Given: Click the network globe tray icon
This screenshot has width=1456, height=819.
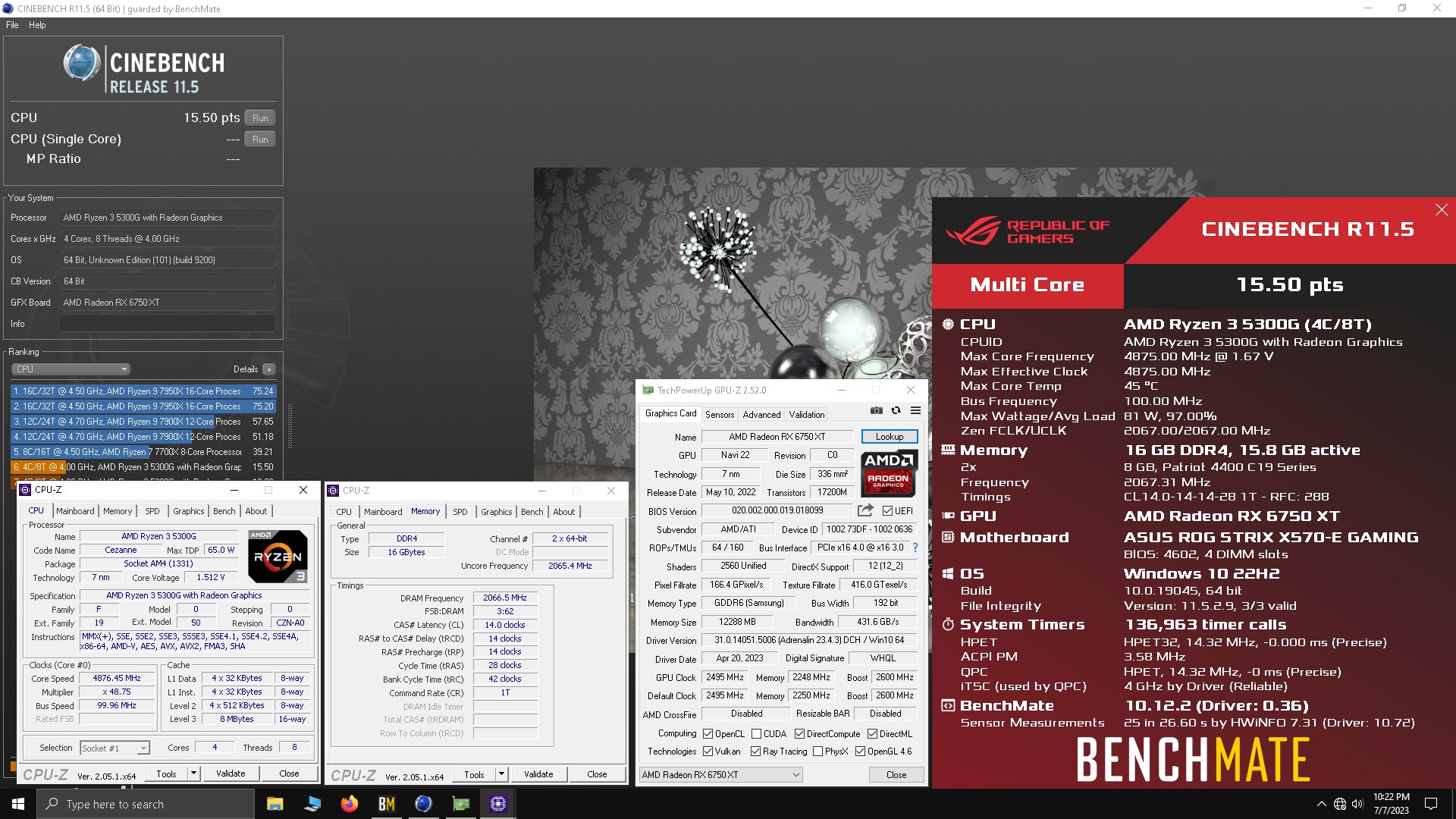Looking at the screenshot, I should (x=1339, y=804).
